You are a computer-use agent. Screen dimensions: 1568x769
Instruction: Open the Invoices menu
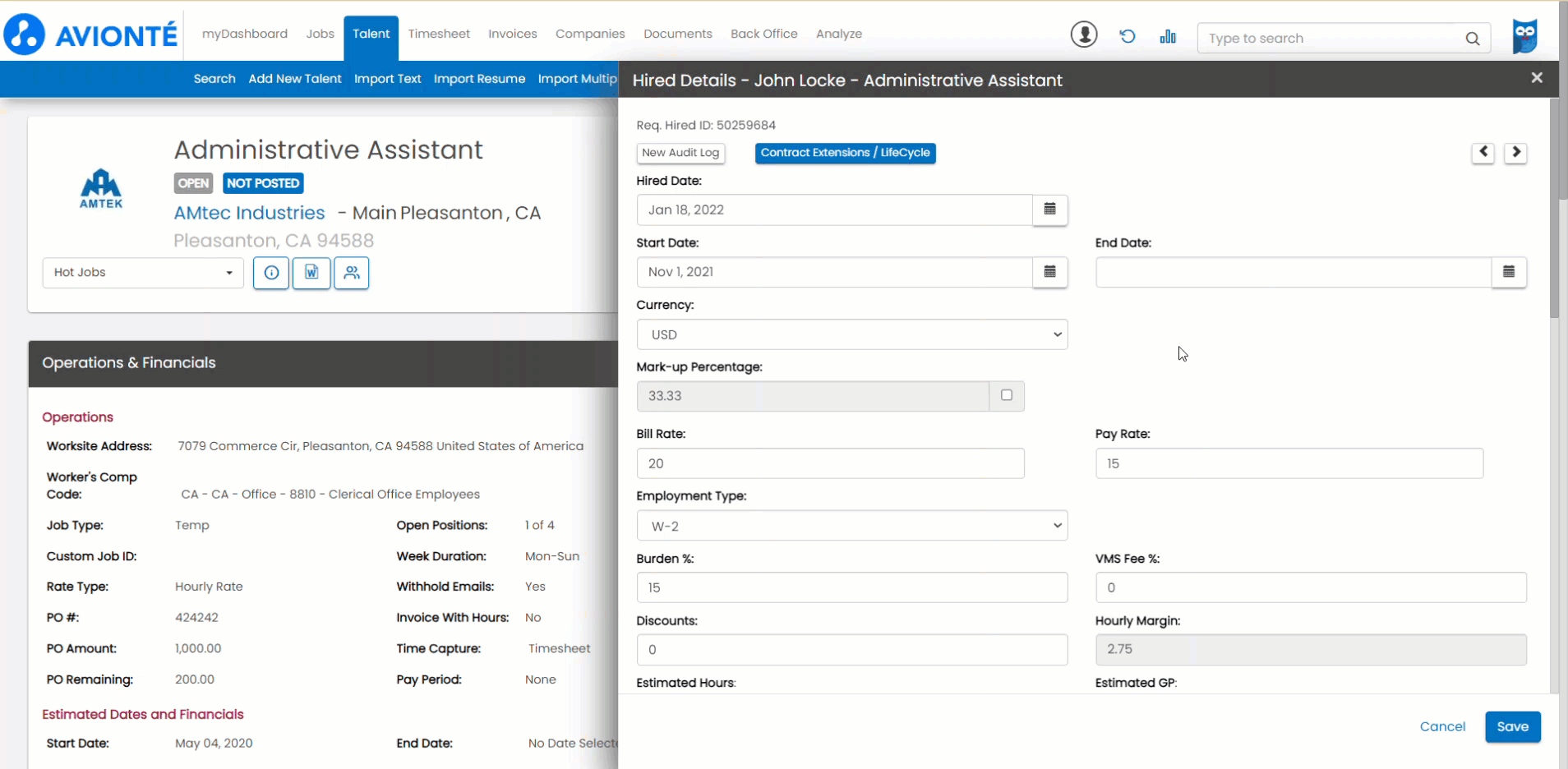(513, 34)
